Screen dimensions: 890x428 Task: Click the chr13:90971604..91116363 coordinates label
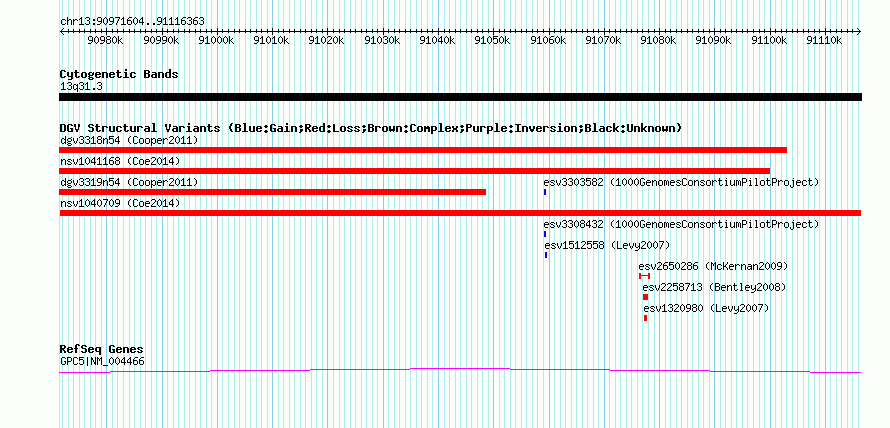tap(132, 22)
